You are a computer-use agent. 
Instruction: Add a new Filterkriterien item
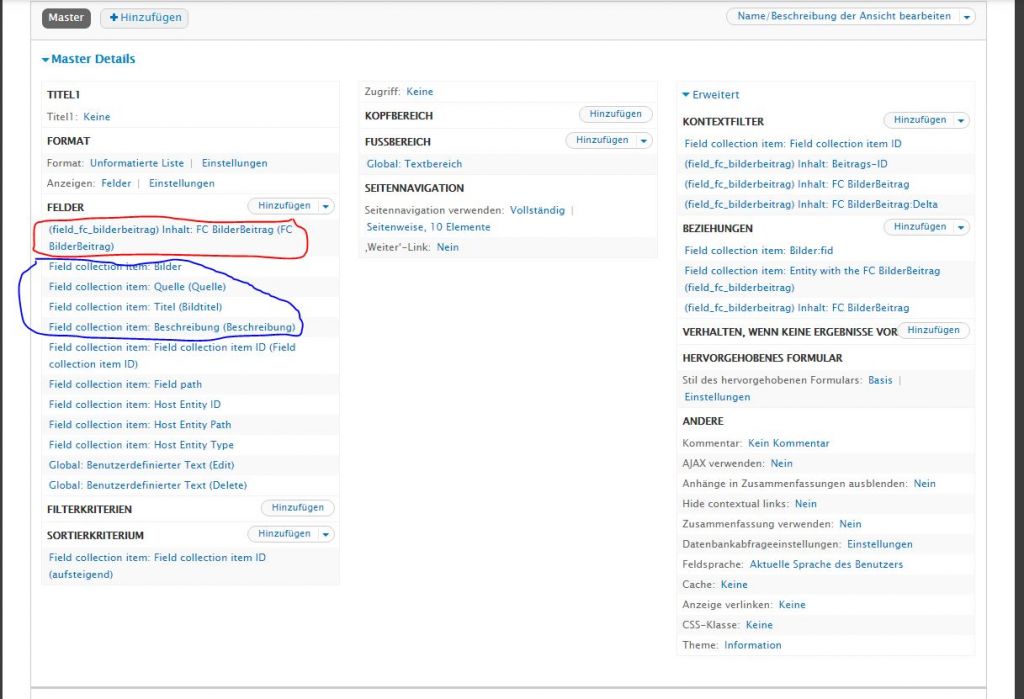pos(297,508)
